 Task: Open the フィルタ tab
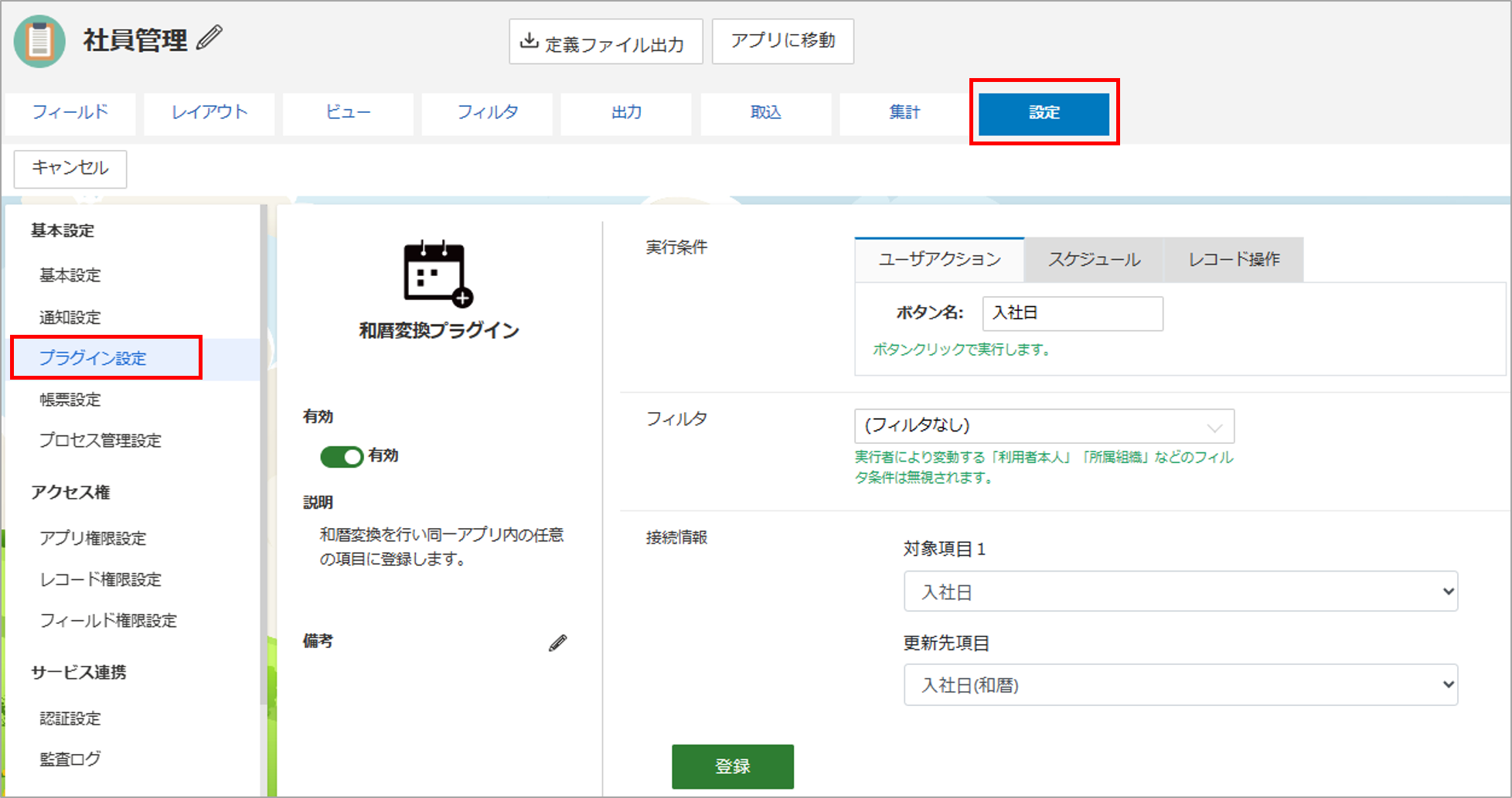(x=488, y=113)
